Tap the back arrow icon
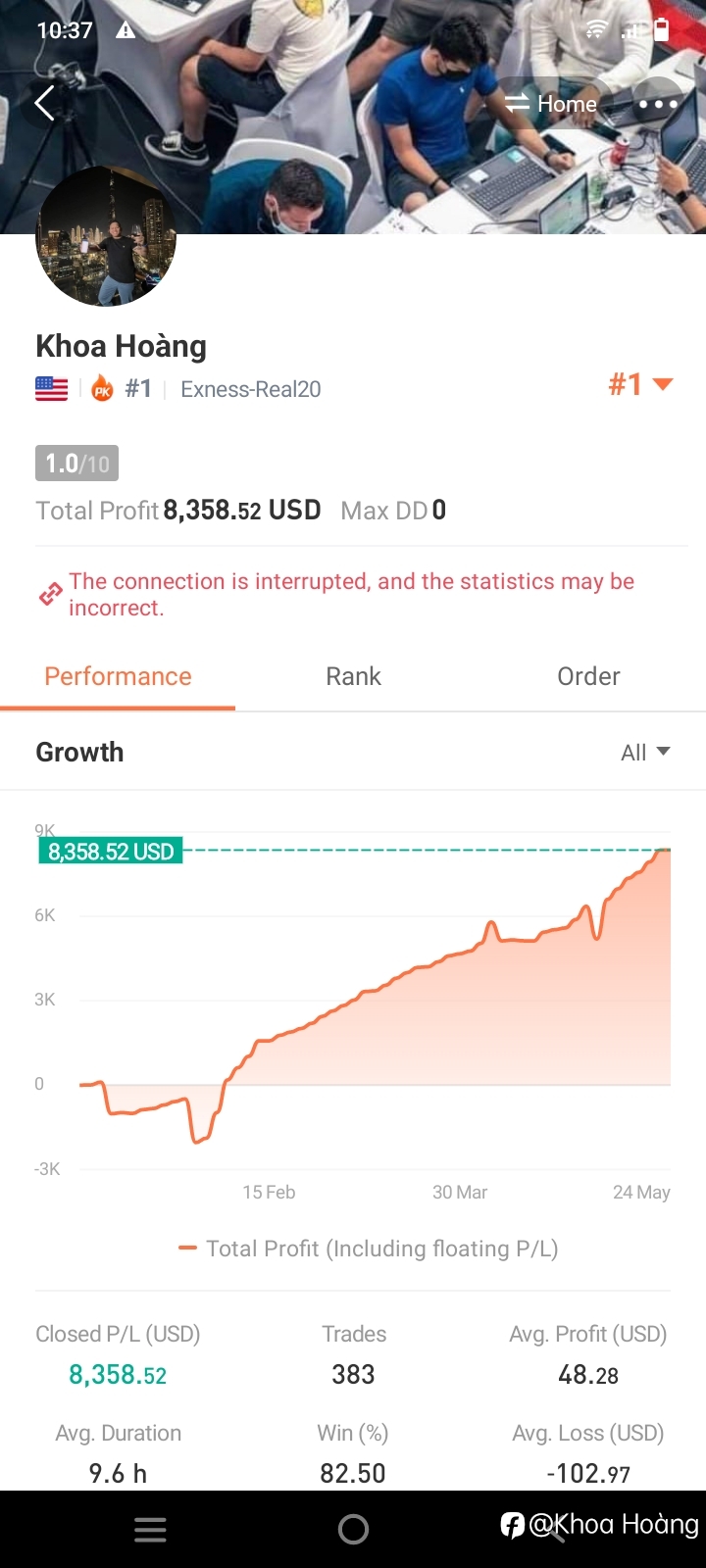The image size is (706, 1568). point(44,103)
